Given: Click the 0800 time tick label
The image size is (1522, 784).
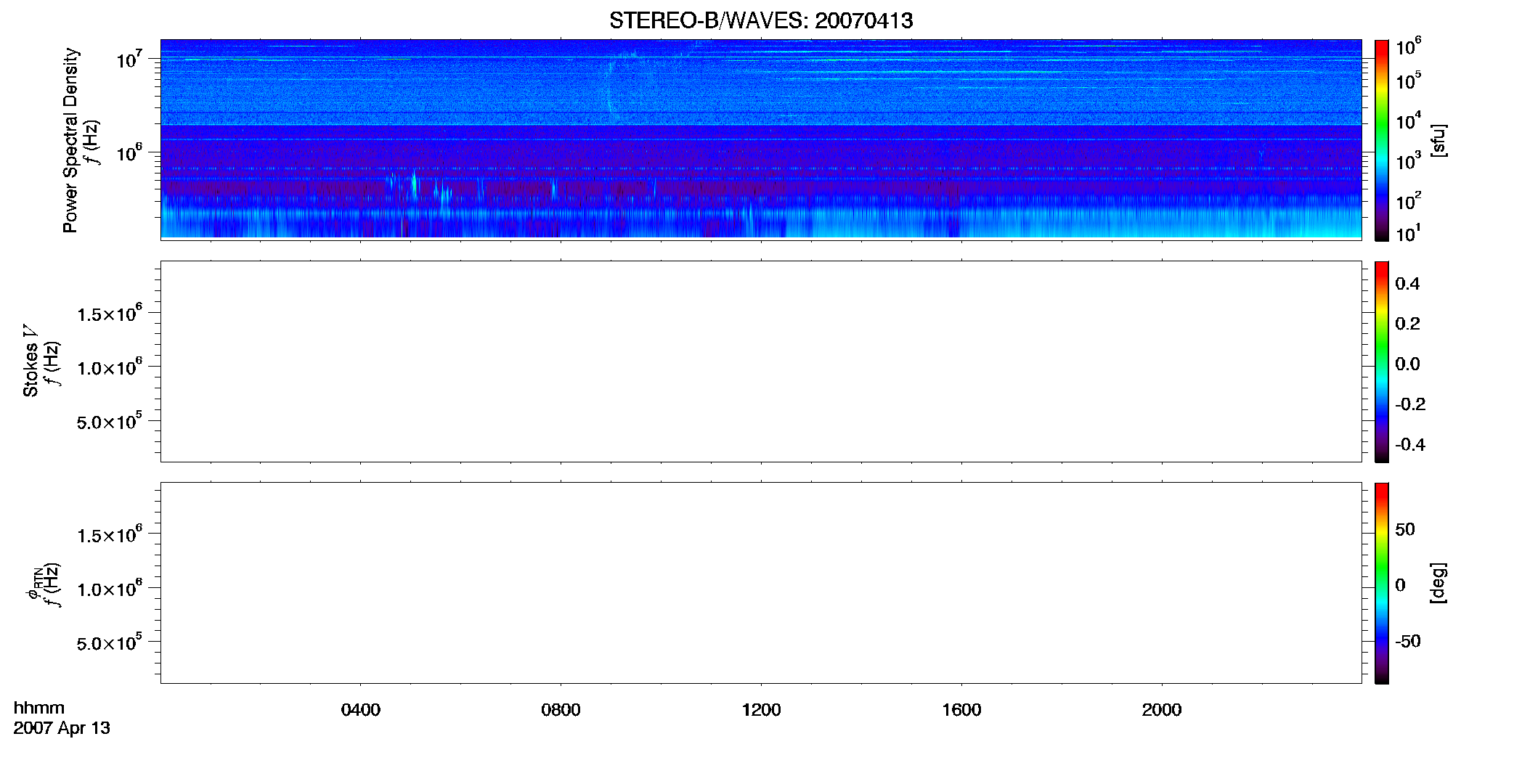Looking at the screenshot, I should [561, 710].
